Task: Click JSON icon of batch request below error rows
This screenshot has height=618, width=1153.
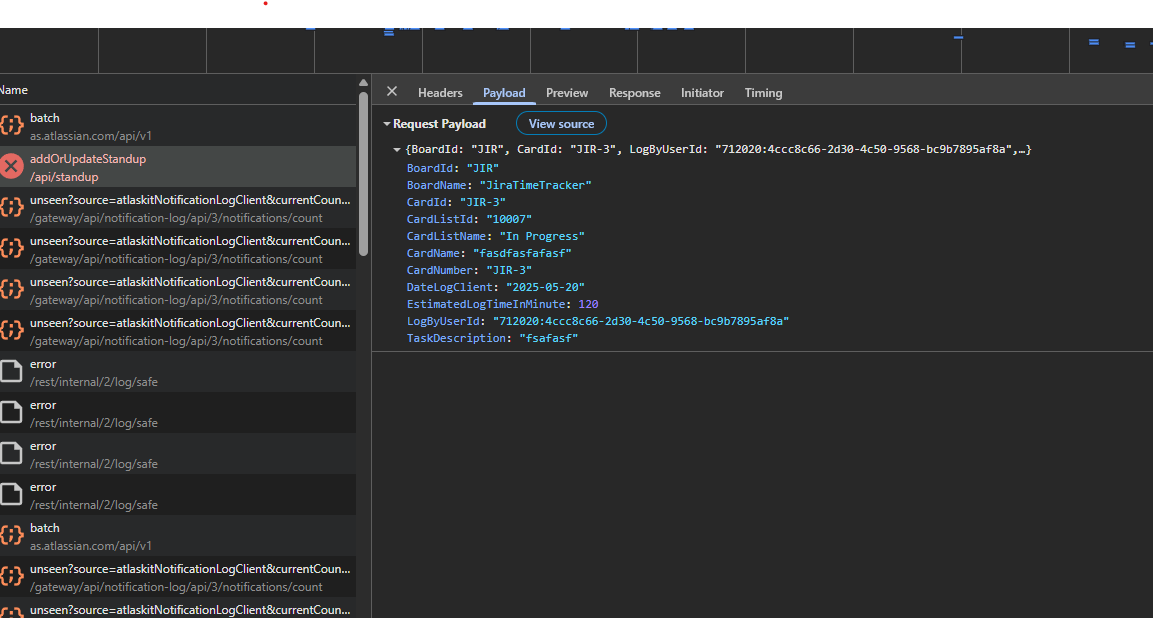Action: [11, 536]
